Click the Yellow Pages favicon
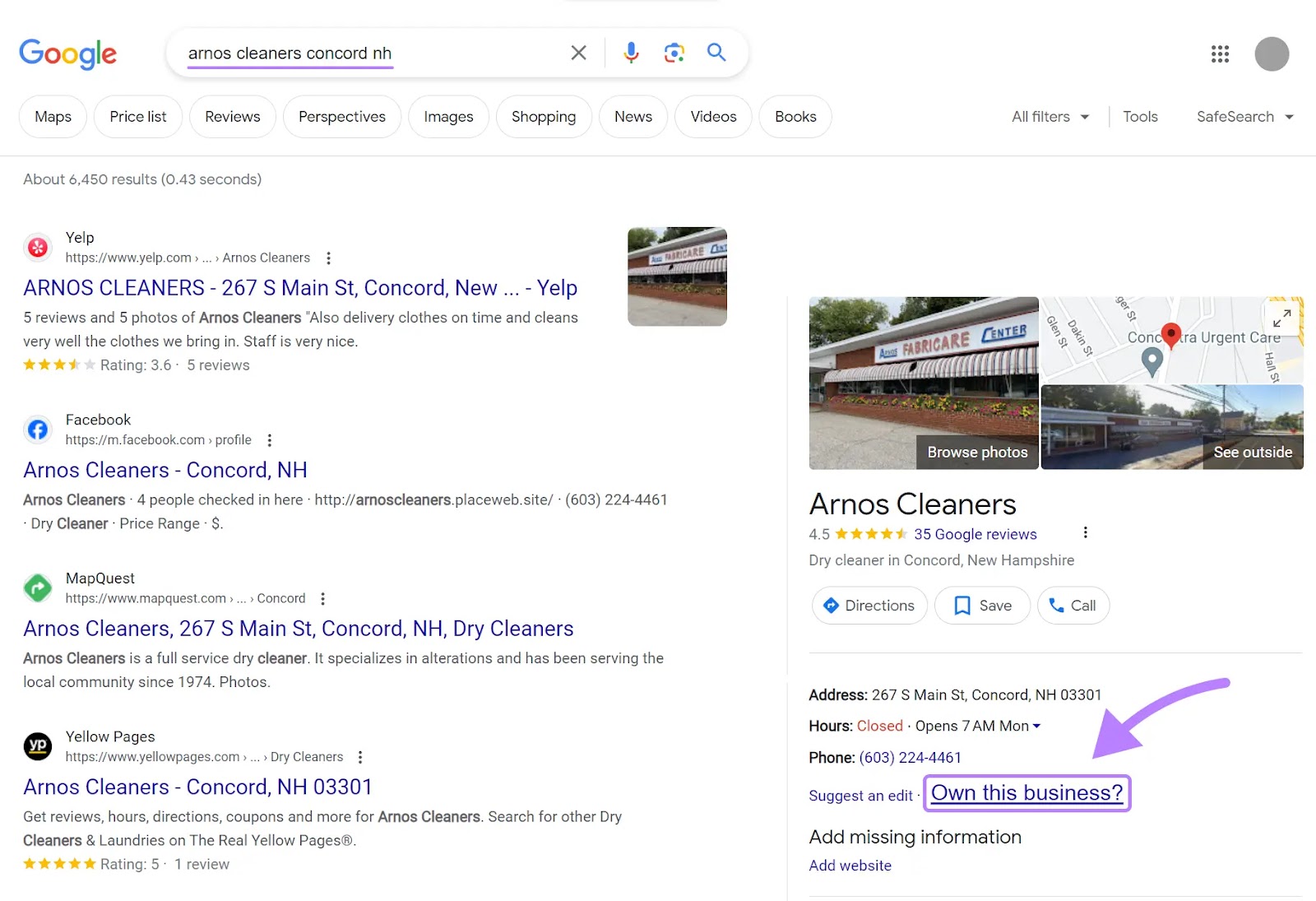 point(37,745)
